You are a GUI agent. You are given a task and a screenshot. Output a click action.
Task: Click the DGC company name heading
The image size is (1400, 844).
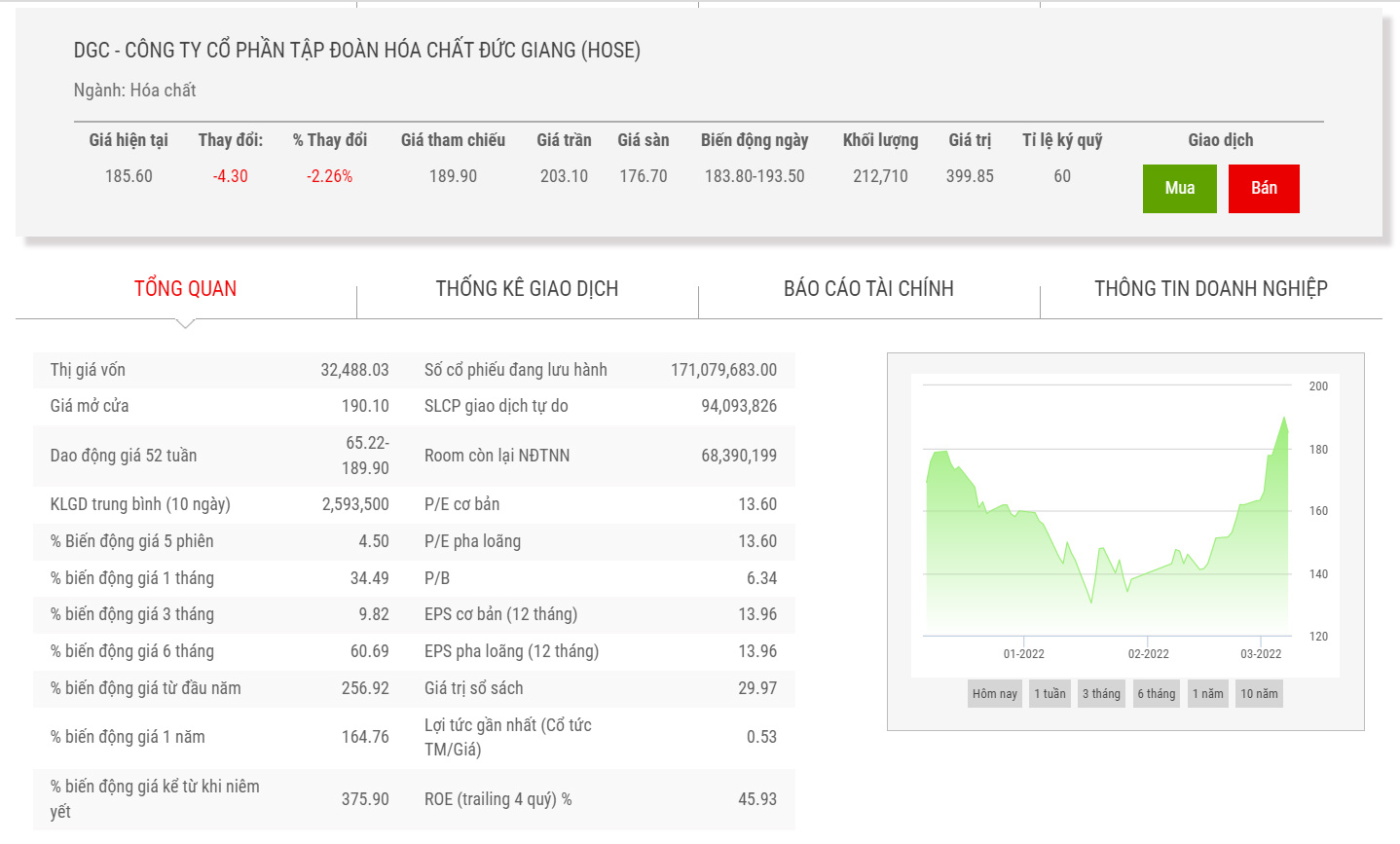(356, 51)
